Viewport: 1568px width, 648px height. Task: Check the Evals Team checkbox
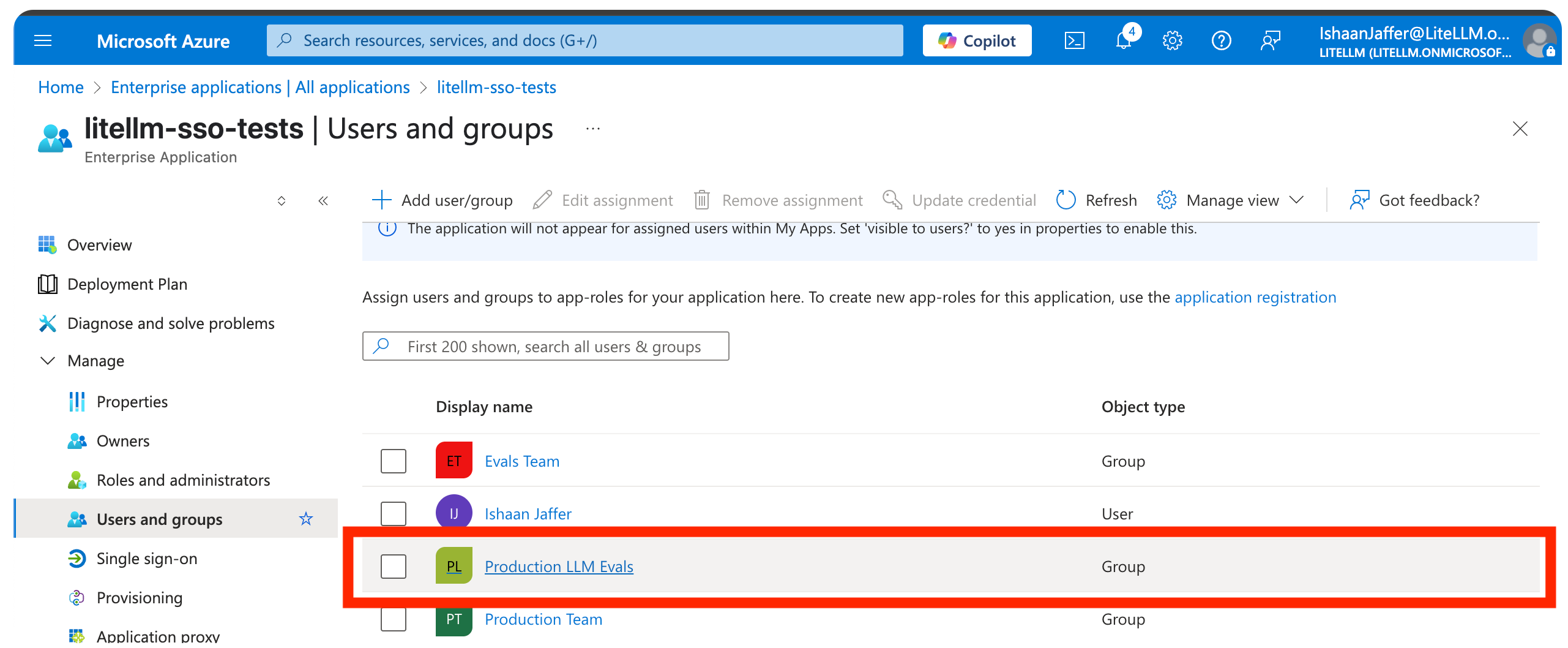[394, 461]
